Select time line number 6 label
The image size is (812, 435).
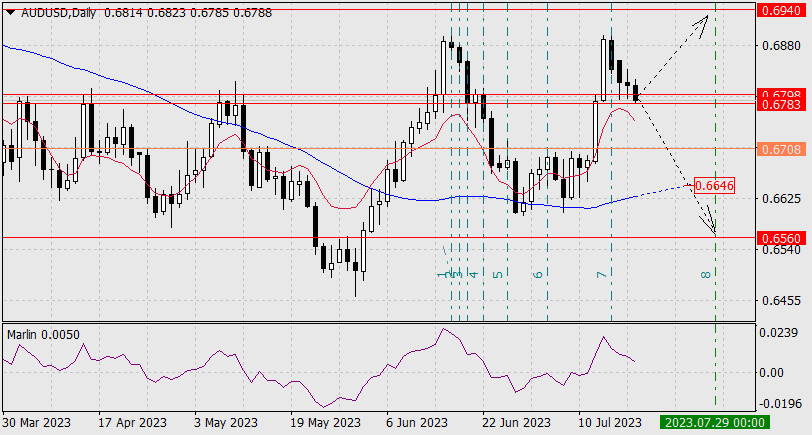[x=539, y=274]
